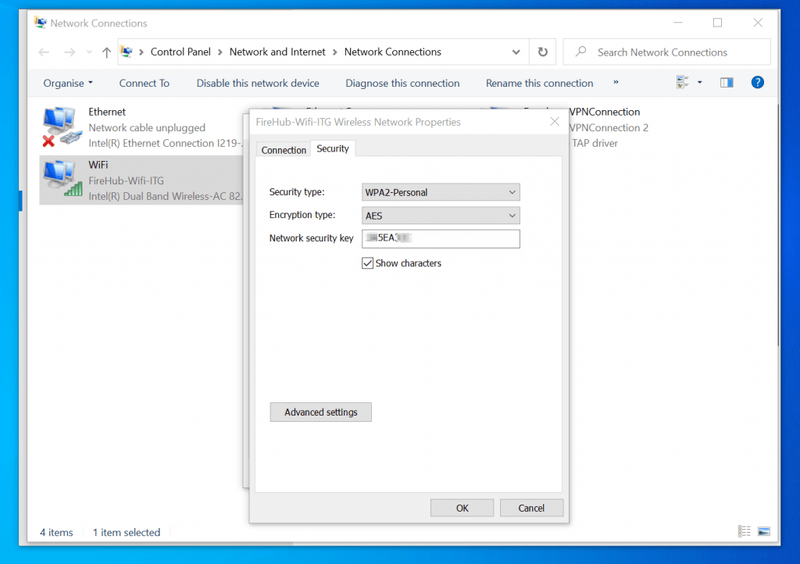Click the Network and Internet breadcrumb

[277, 52]
